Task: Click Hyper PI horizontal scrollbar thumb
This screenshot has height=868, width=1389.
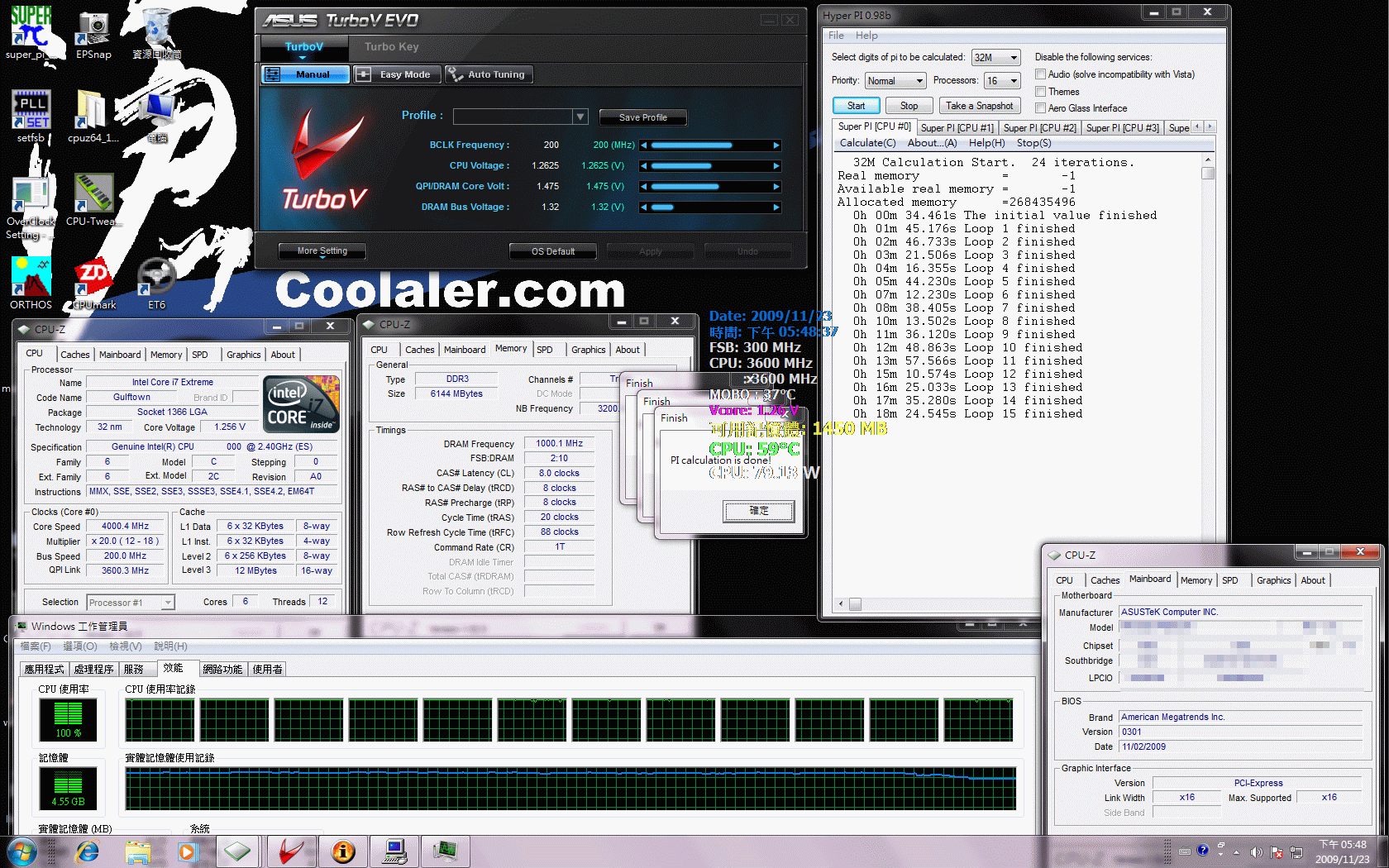Action: point(855,603)
